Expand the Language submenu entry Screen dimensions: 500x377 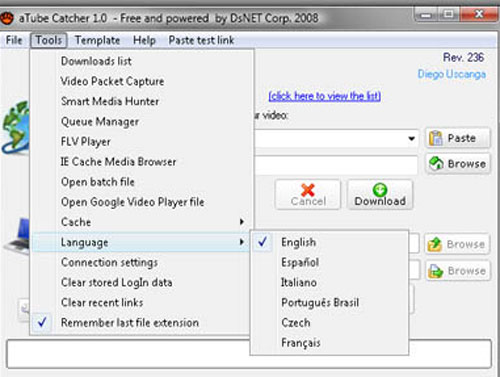pos(141,242)
